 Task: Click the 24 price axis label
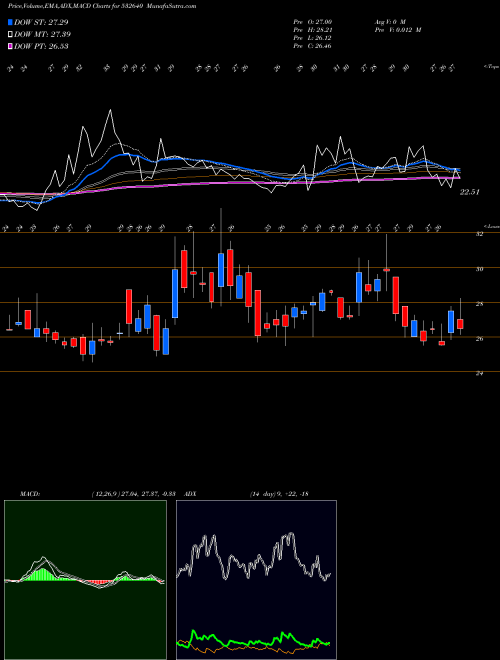(479, 373)
